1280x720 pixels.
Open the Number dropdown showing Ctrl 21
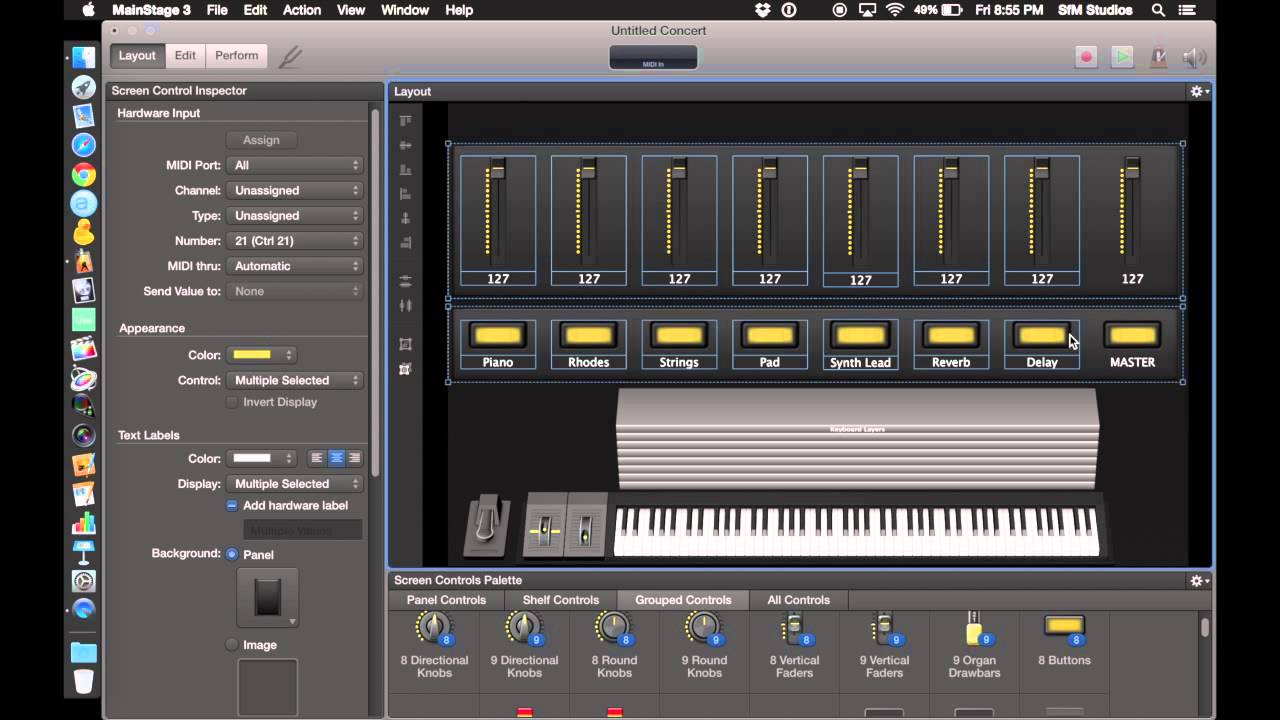pos(295,241)
